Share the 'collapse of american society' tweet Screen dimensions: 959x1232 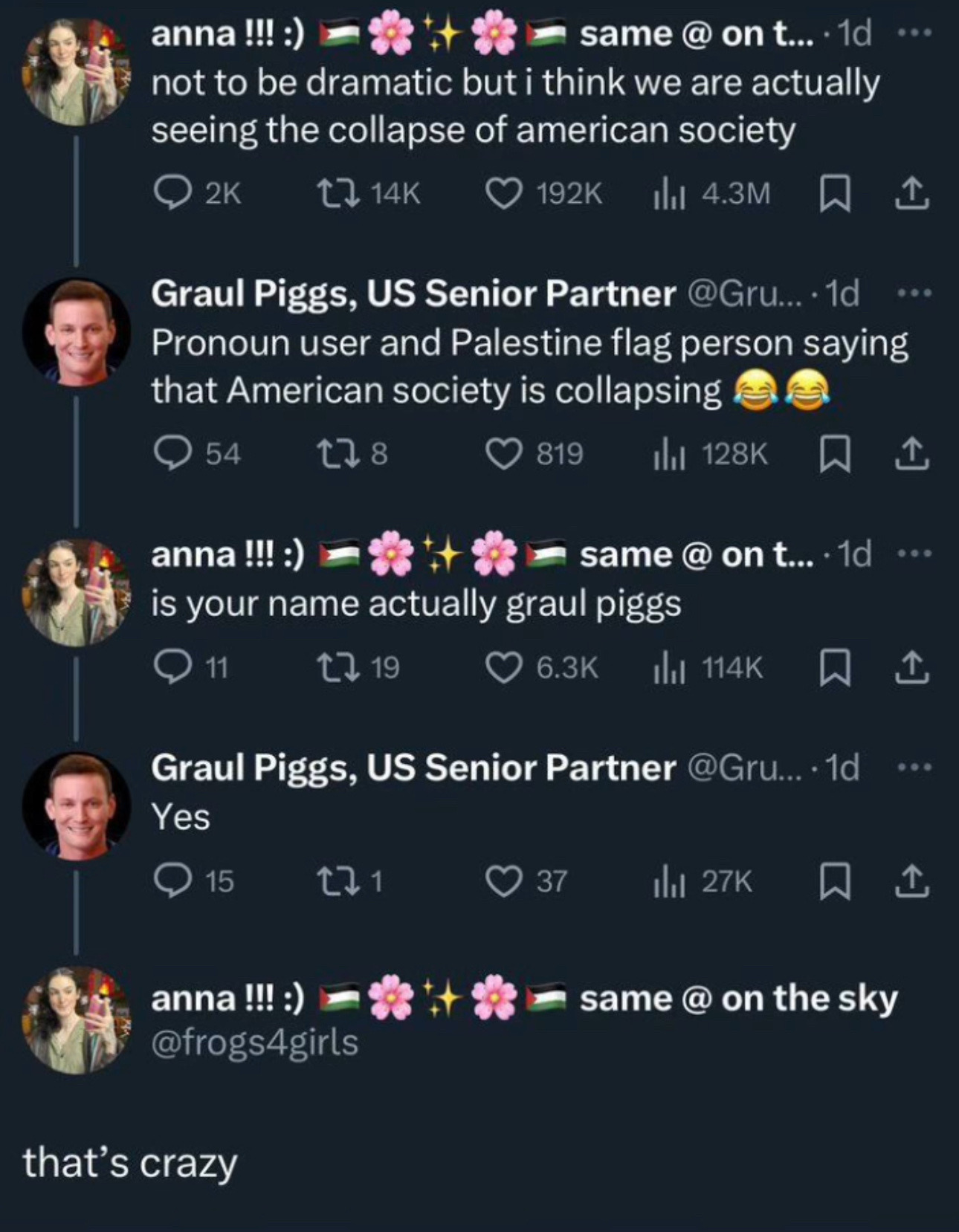click(911, 194)
